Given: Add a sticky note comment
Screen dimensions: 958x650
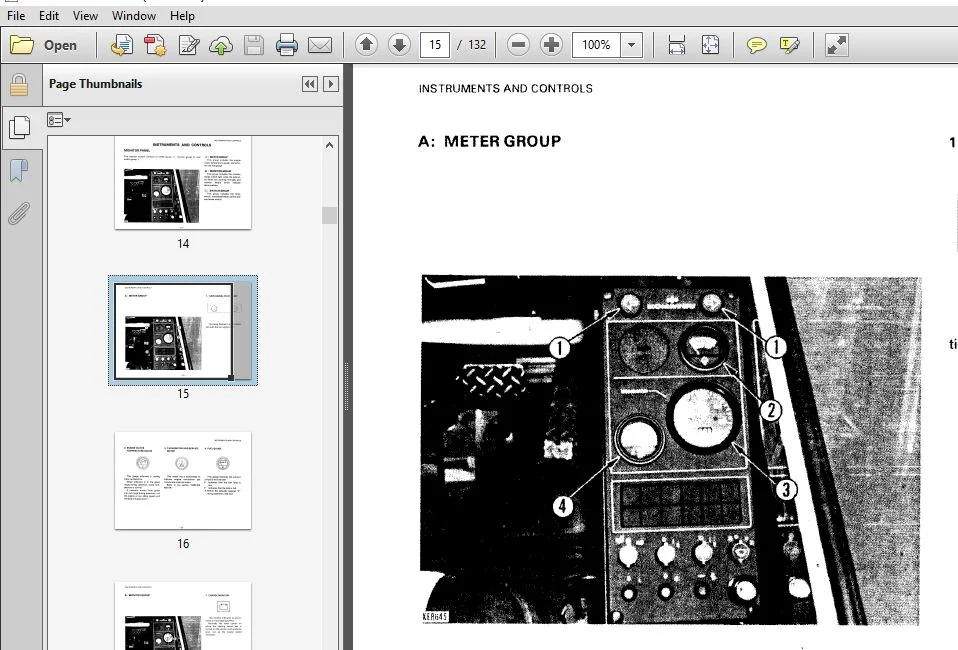Looking at the screenshot, I should (756, 45).
